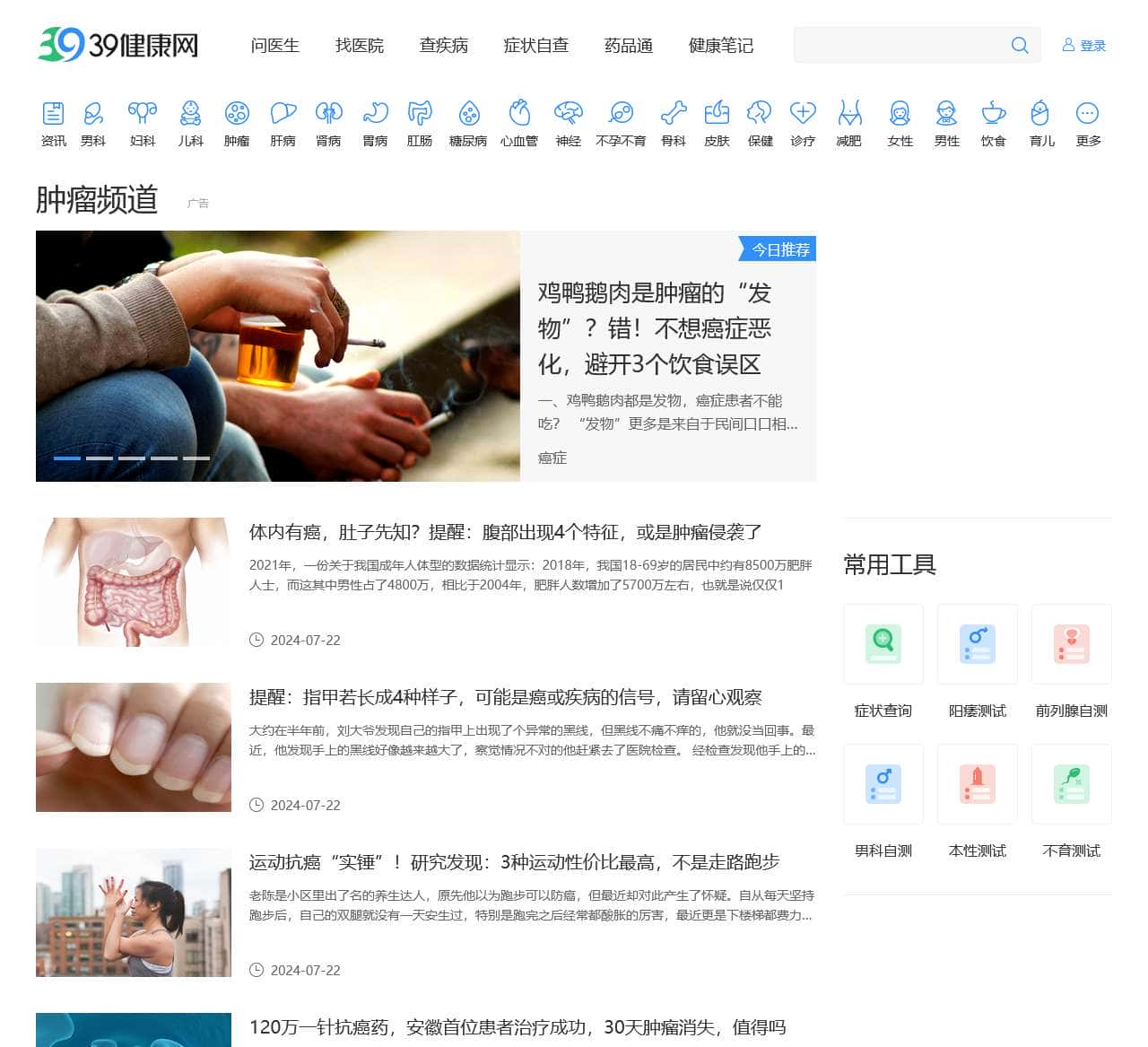Open the 胃病 stomach disease icon
This screenshot has height=1047, width=1148.
pyautogui.click(x=375, y=113)
